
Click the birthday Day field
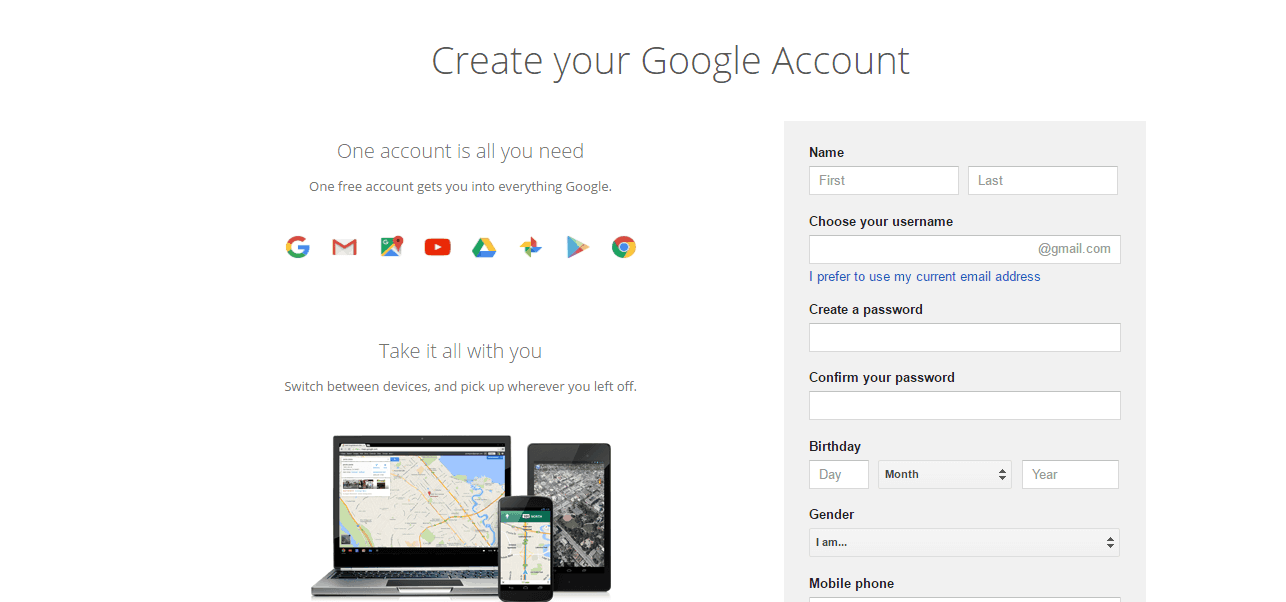click(839, 474)
